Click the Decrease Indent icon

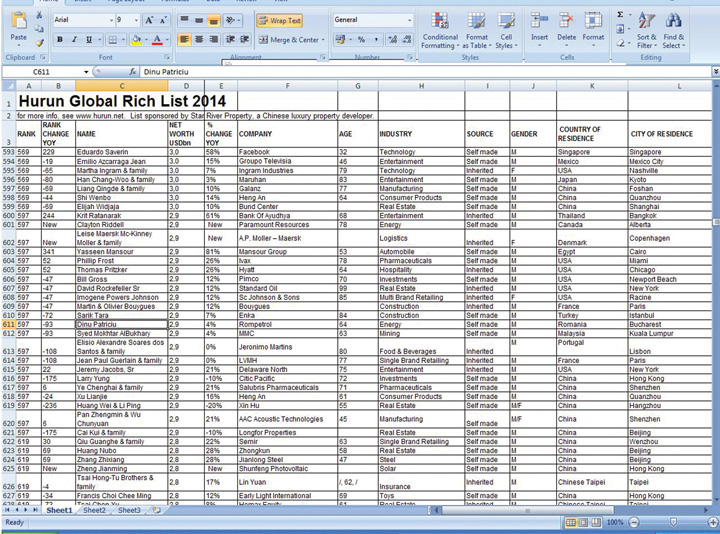tap(230, 39)
